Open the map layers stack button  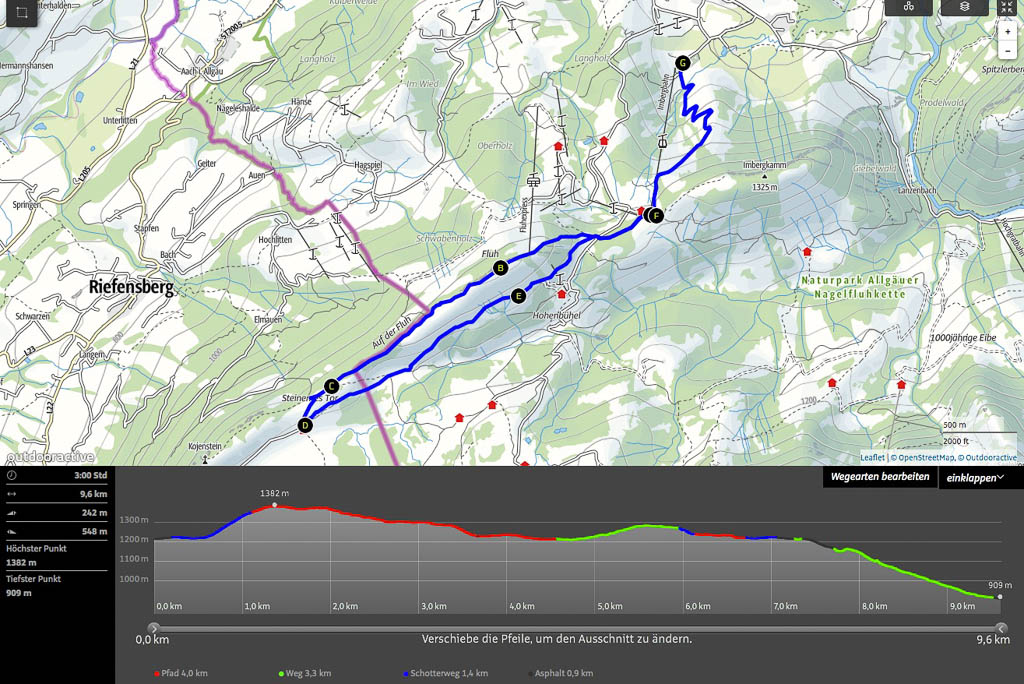coord(964,6)
